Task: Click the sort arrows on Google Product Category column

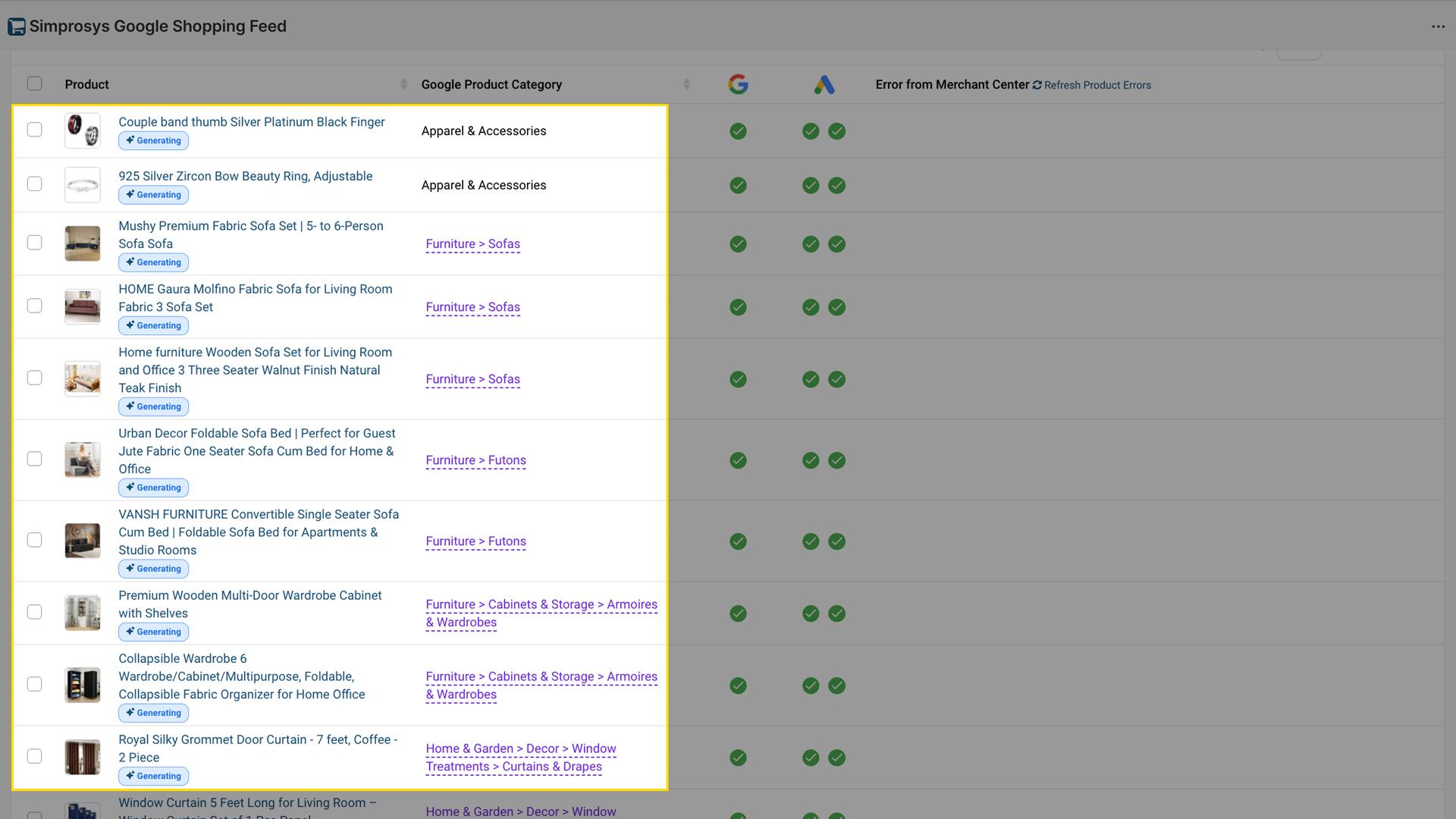Action: pyautogui.click(x=687, y=84)
